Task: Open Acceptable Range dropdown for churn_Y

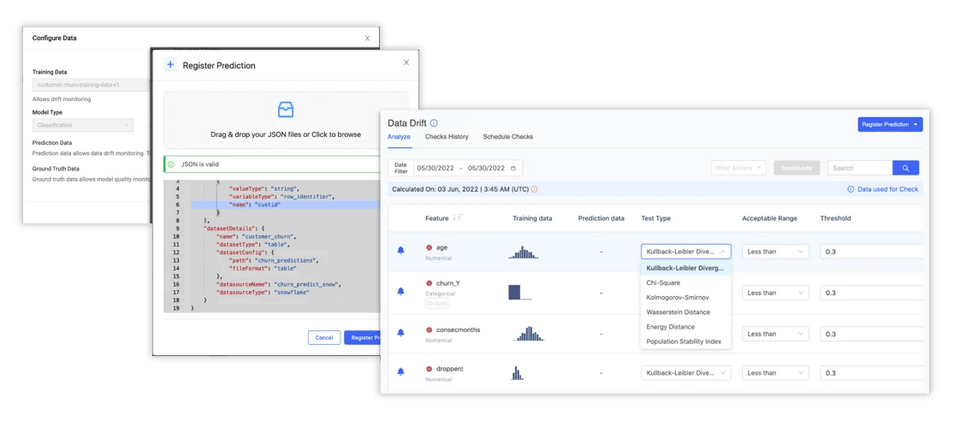Action: point(775,293)
